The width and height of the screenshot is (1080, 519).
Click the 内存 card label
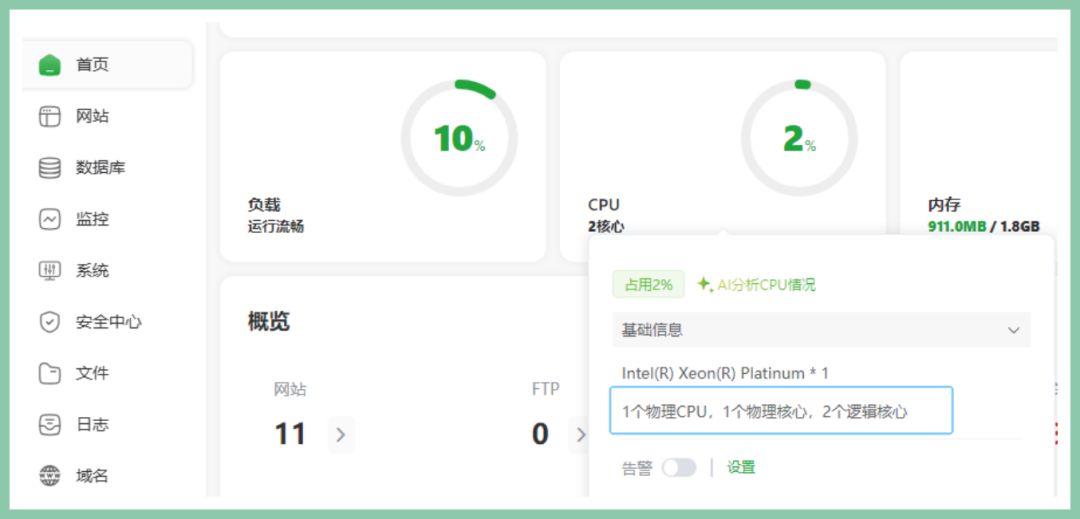tap(944, 204)
